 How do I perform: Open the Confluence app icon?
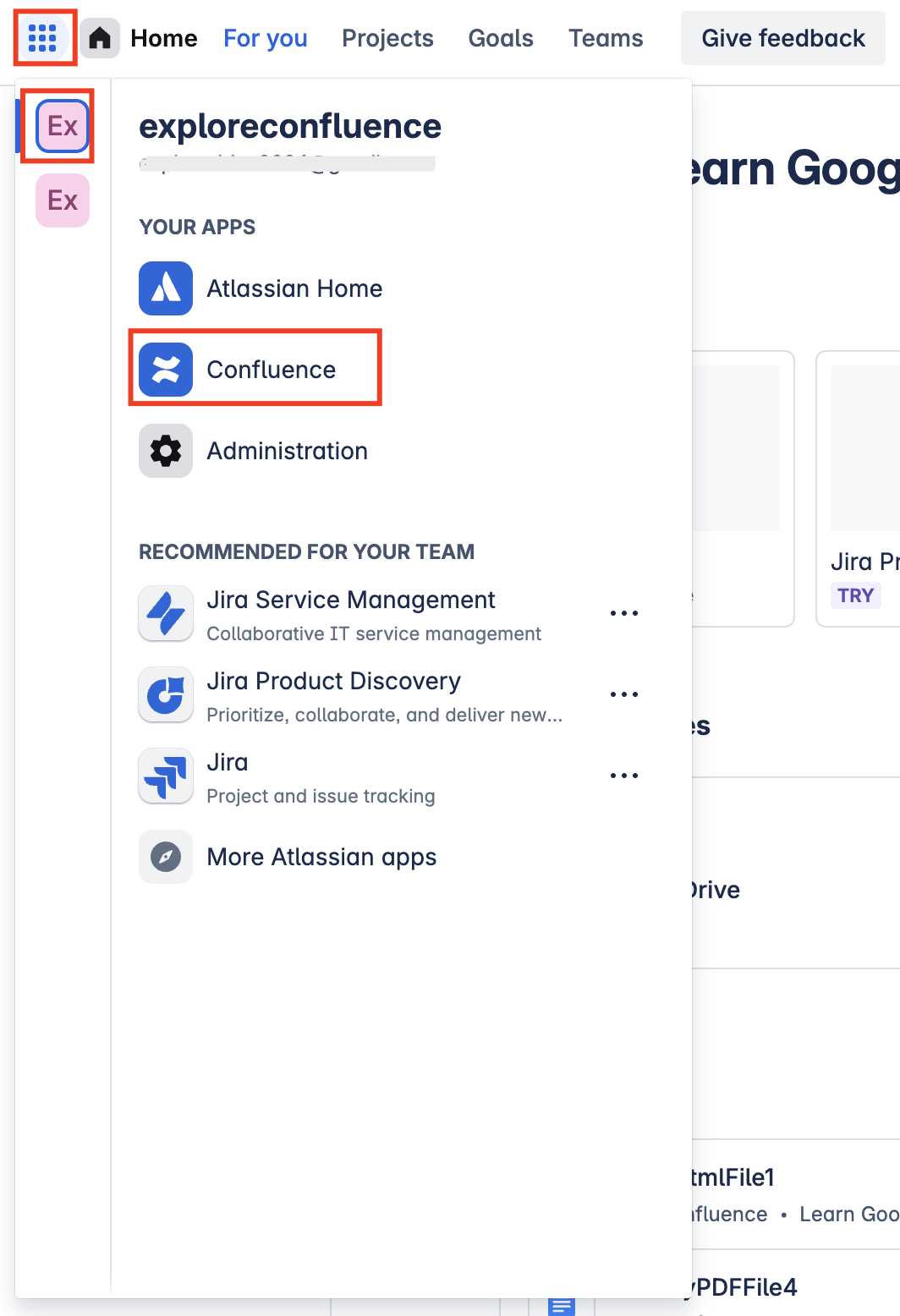tap(166, 369)
